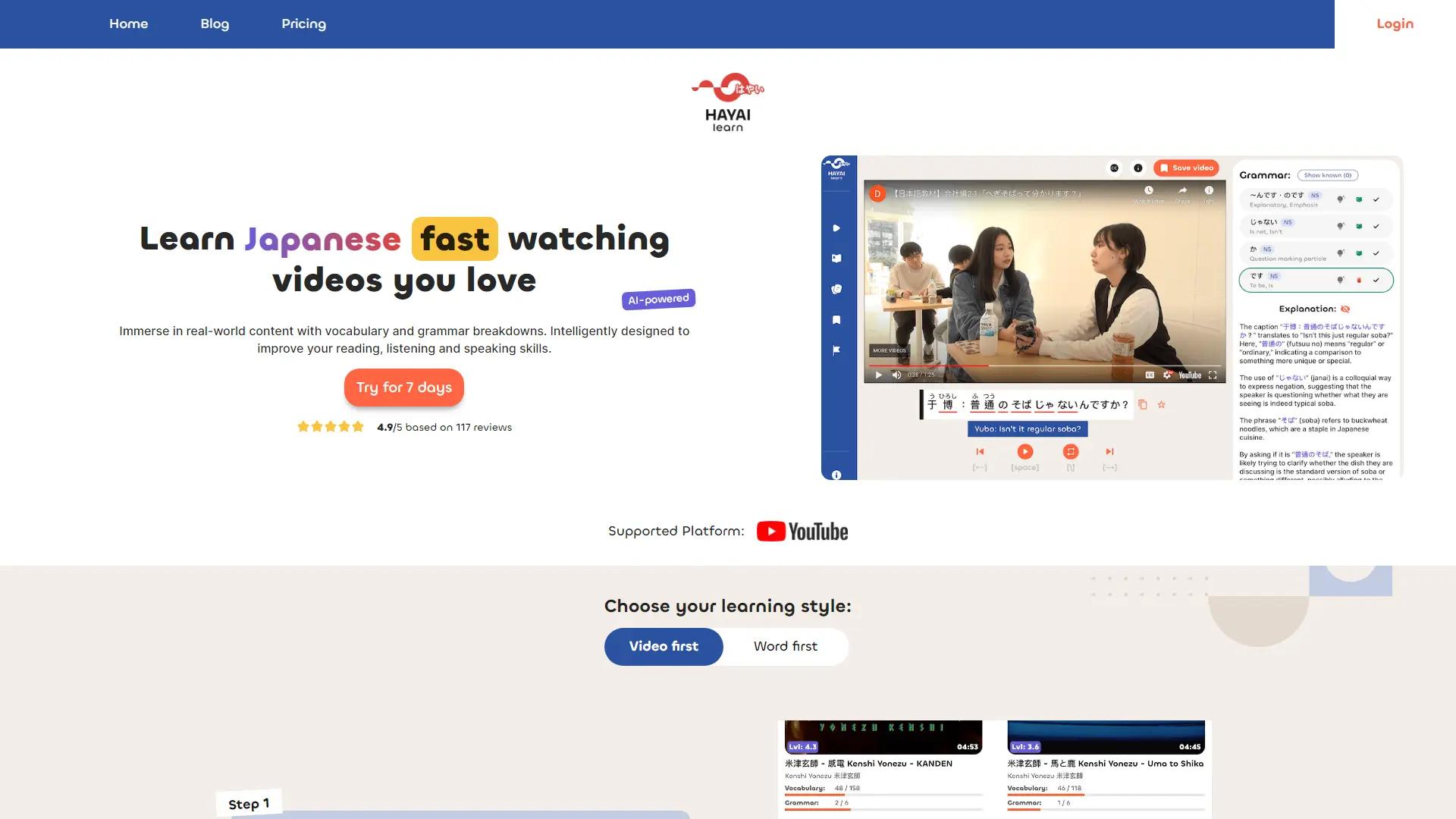Open the dictionary book icon in the sidebar

(836, 257)
